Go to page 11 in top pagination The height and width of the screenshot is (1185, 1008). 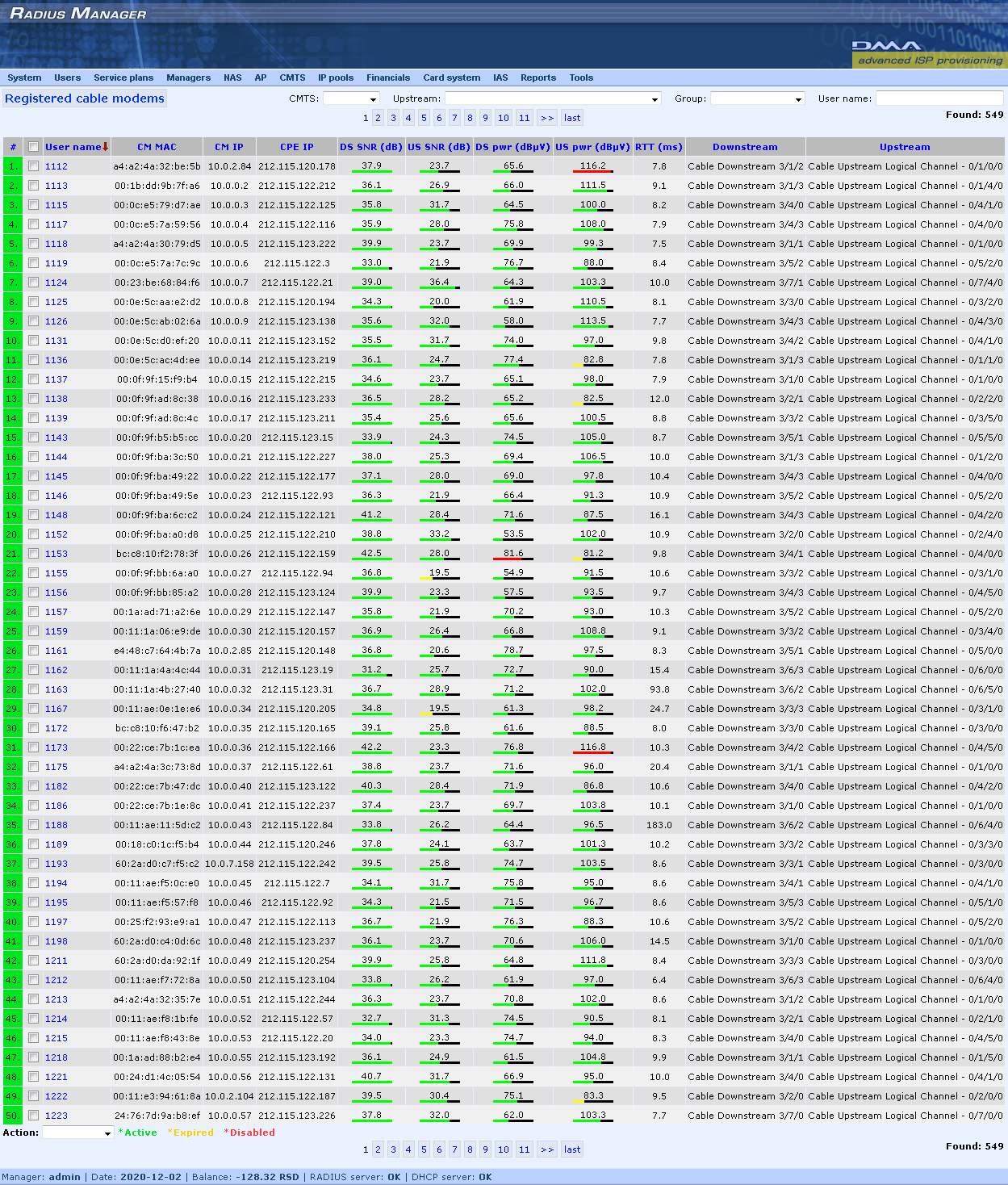[x=525, y=118]
